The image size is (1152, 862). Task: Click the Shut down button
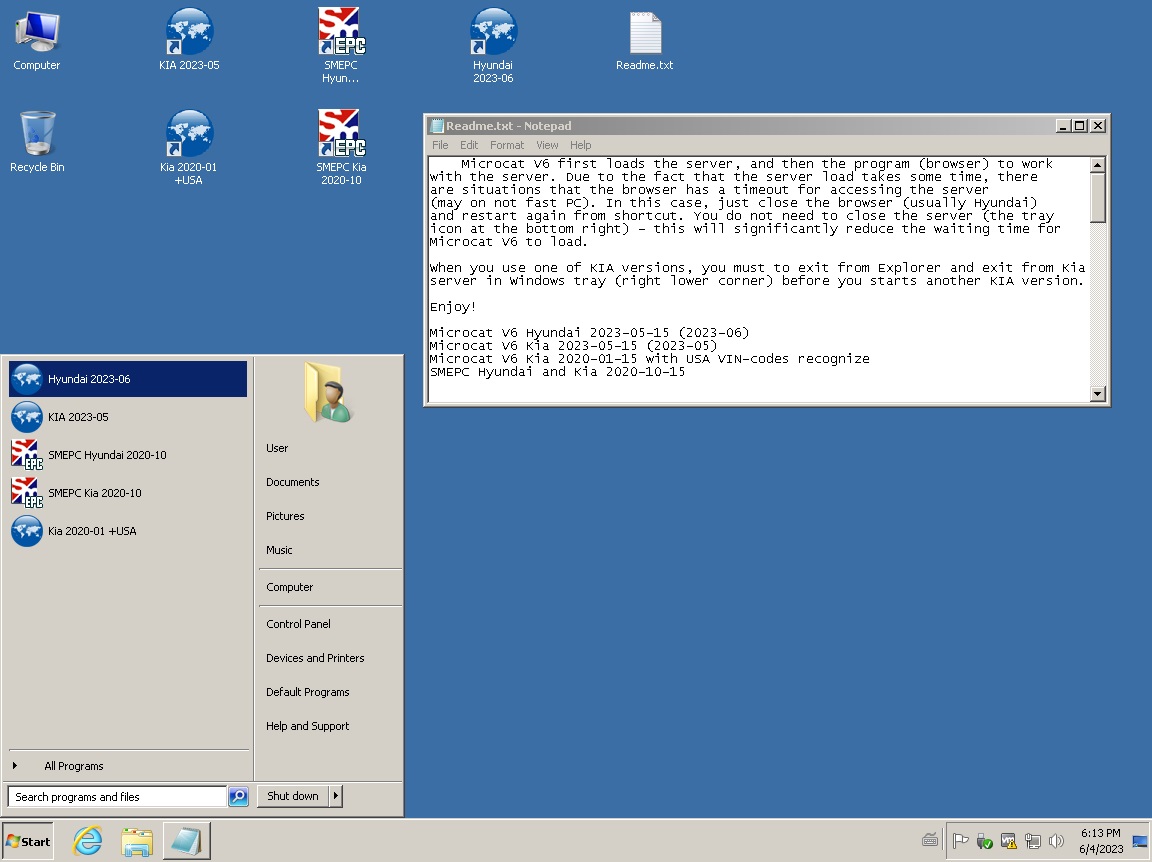(x=293, y=796)
